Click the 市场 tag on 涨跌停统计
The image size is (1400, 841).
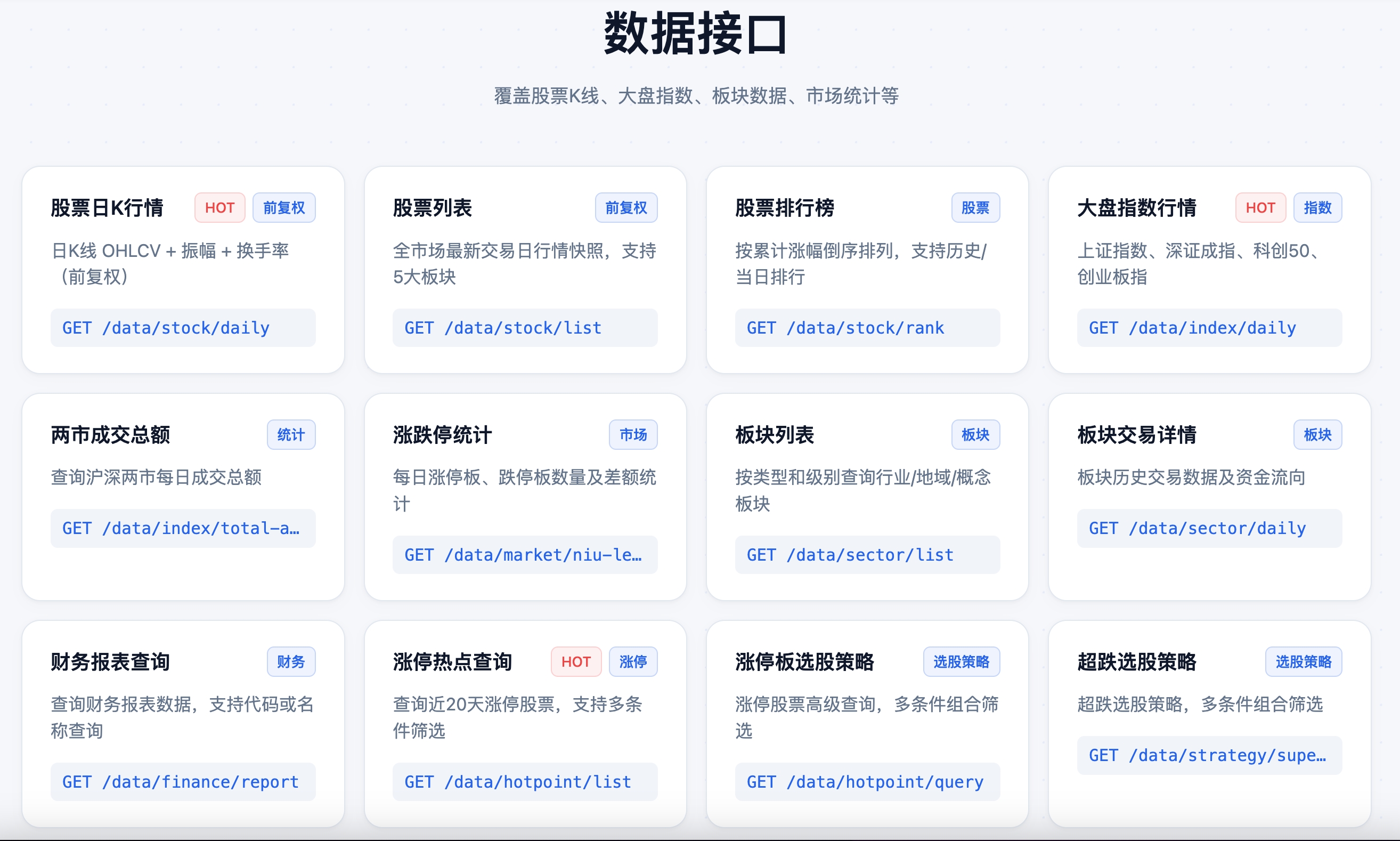pos(633,435)
